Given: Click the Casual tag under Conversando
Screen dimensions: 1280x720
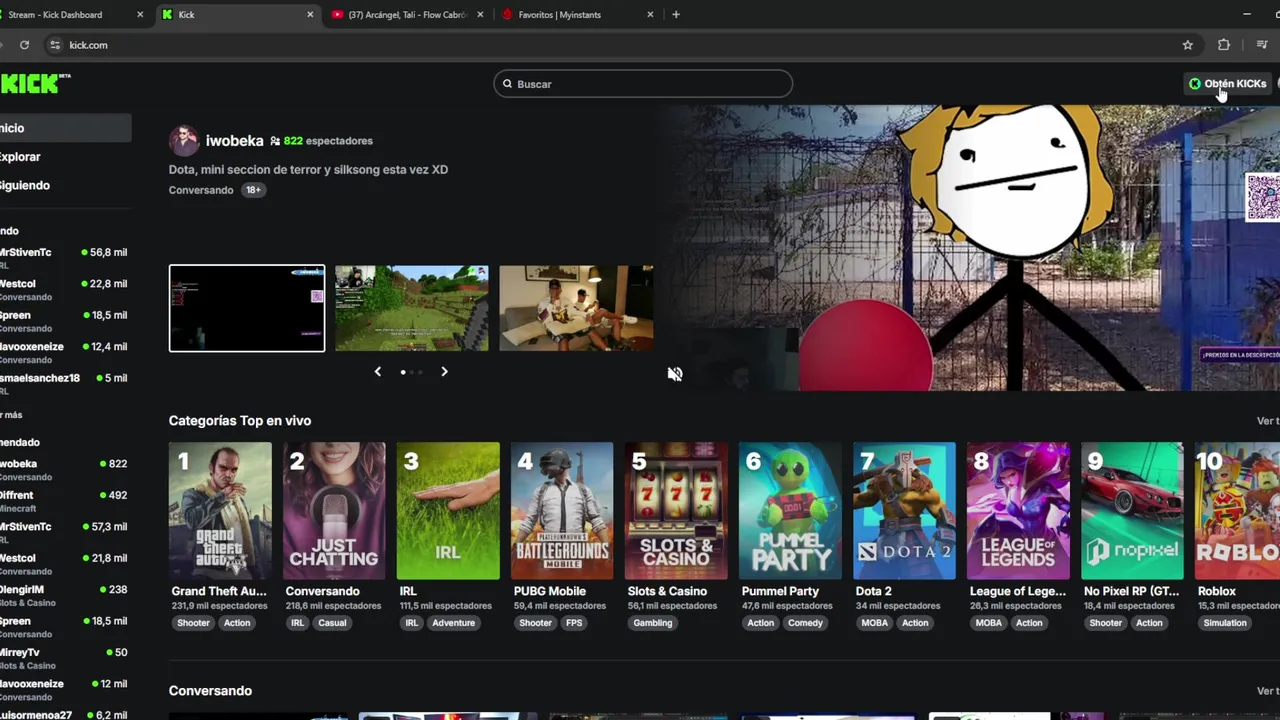Looking at the screenshot, I should pyautogui.click(x=332, y=623).
